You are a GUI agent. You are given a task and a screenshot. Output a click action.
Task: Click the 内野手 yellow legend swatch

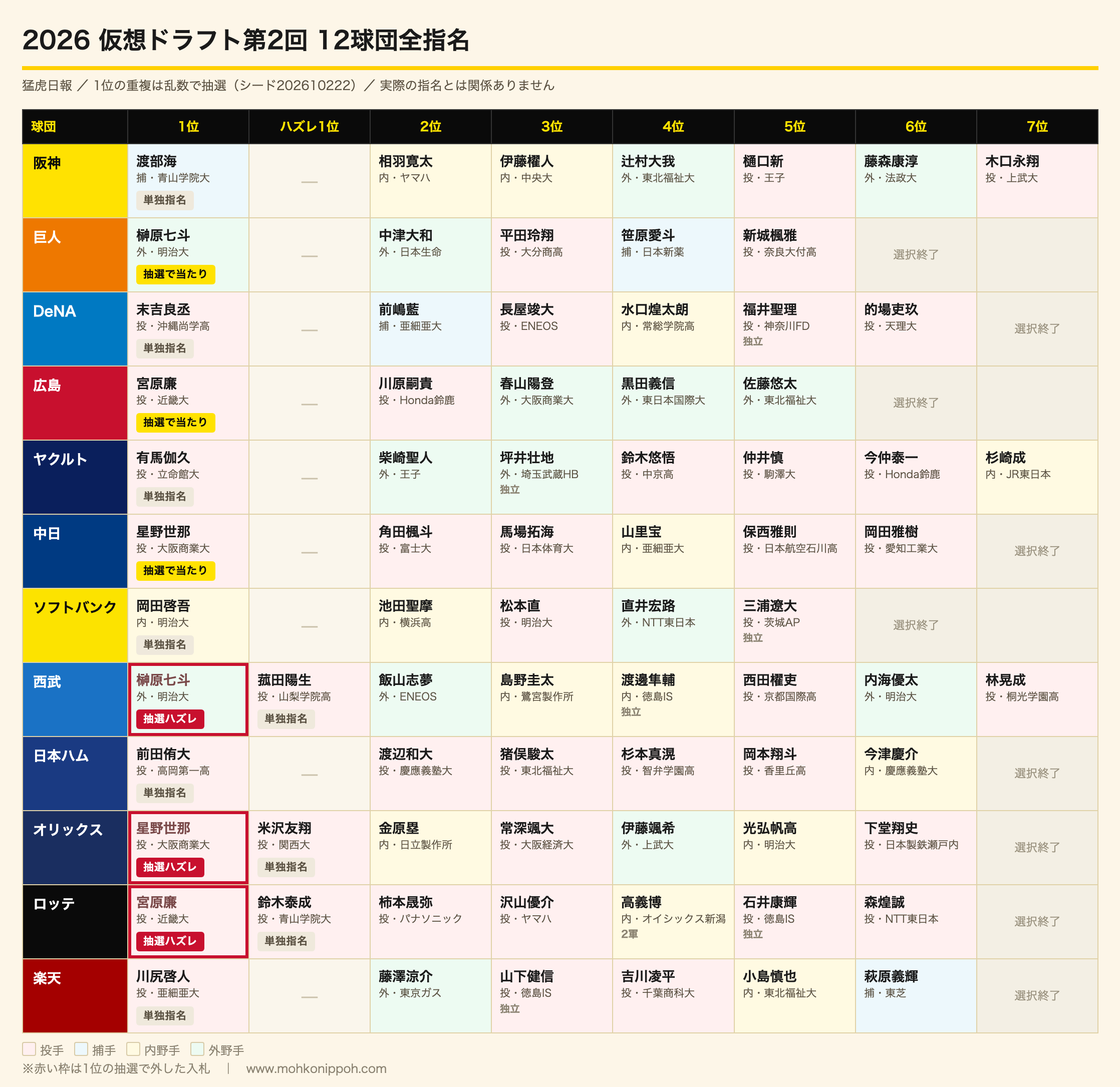tap(133, 1049)
